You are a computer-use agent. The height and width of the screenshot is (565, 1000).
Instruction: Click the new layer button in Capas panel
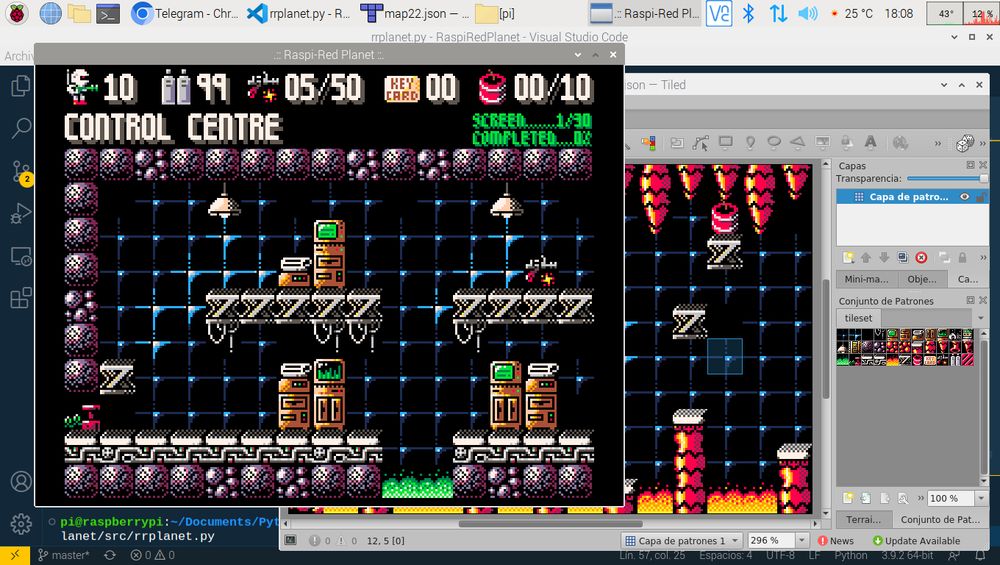(x=848, y=258)
